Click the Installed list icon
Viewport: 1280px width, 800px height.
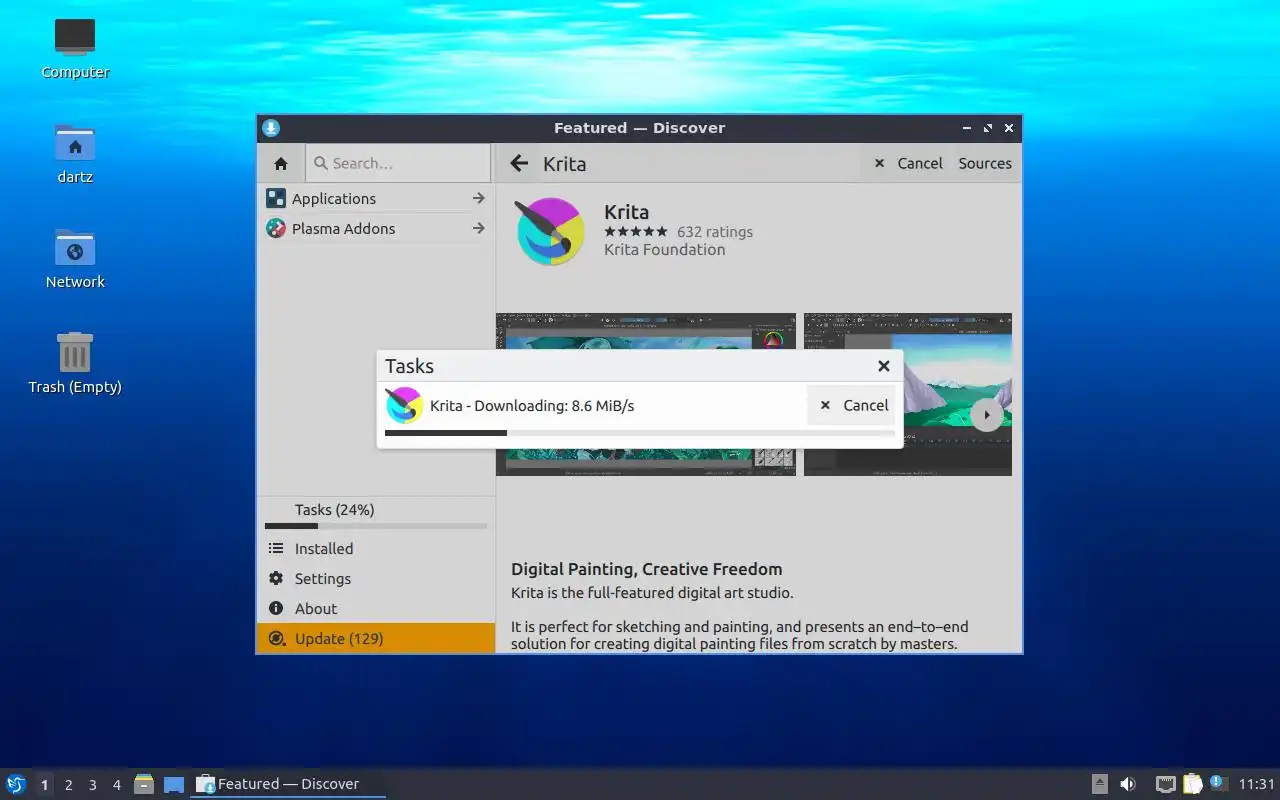tap(276, 548)
